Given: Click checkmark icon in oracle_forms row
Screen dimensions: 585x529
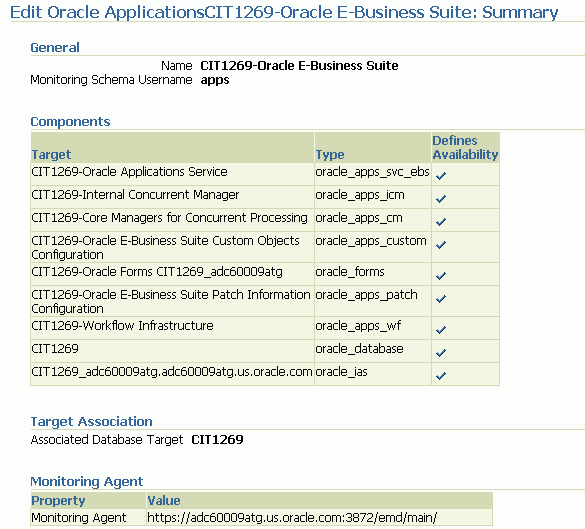Looking at the screenshot, I should (441, 276).
